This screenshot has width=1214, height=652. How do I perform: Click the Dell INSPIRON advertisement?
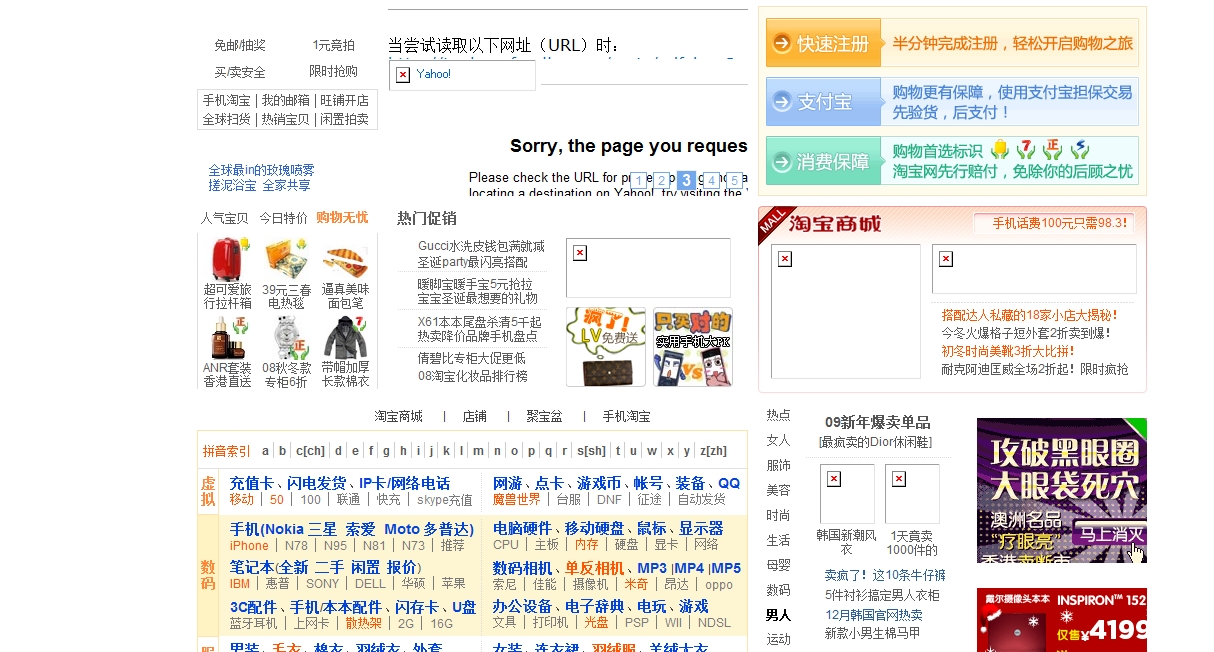tap(1062, 620)
